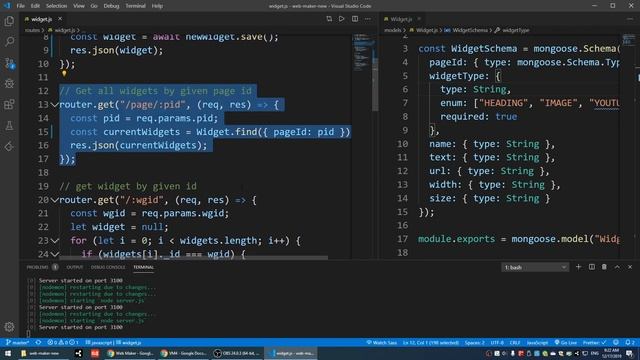
Task: Synchronize changes via status bar sync icon
Action: (x=38, y=342)
